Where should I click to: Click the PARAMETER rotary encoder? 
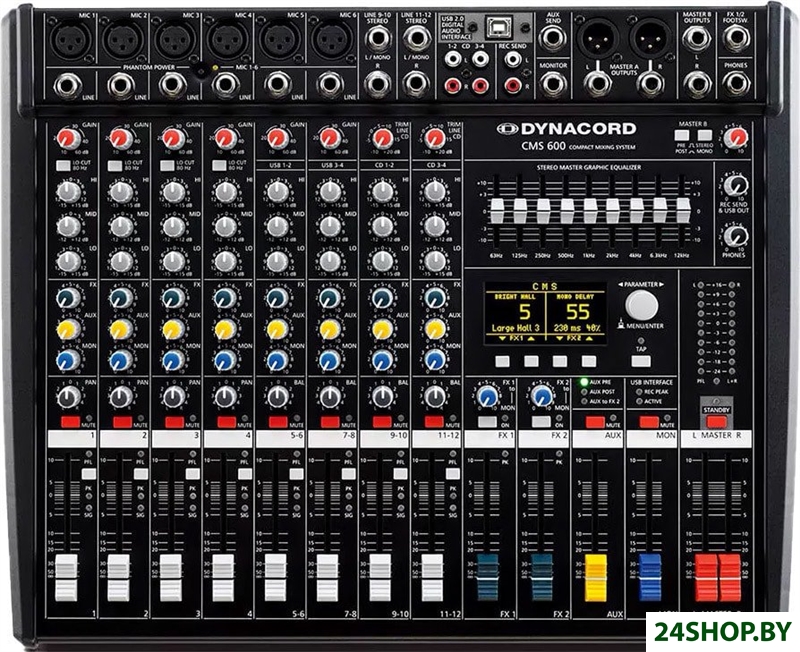pyautogui.click(x=642, y=306)
